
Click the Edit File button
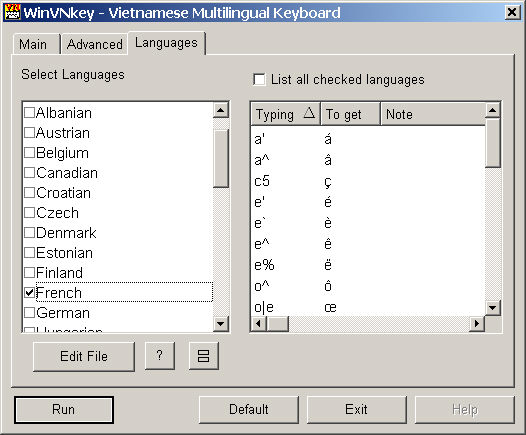point(84,356)
